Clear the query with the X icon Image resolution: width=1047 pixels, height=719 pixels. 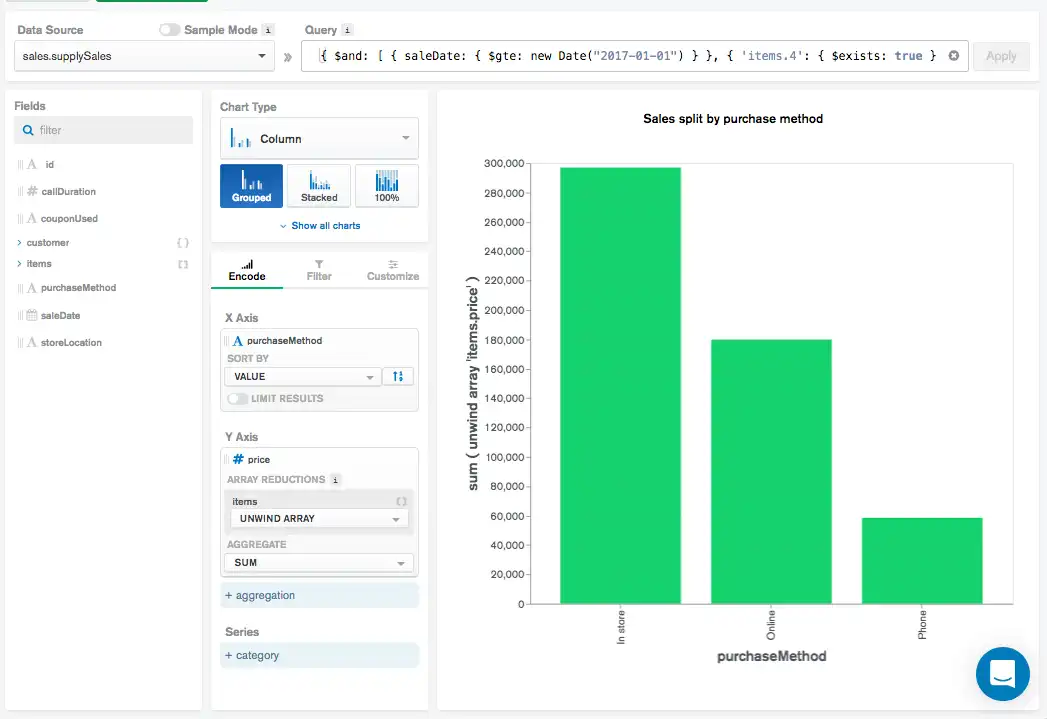[954, 56]
